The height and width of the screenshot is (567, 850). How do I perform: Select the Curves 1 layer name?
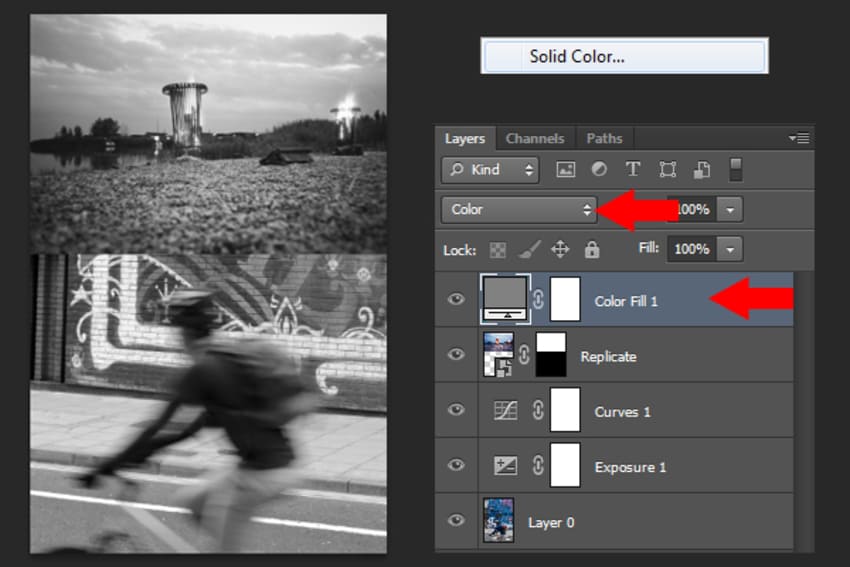622,412
